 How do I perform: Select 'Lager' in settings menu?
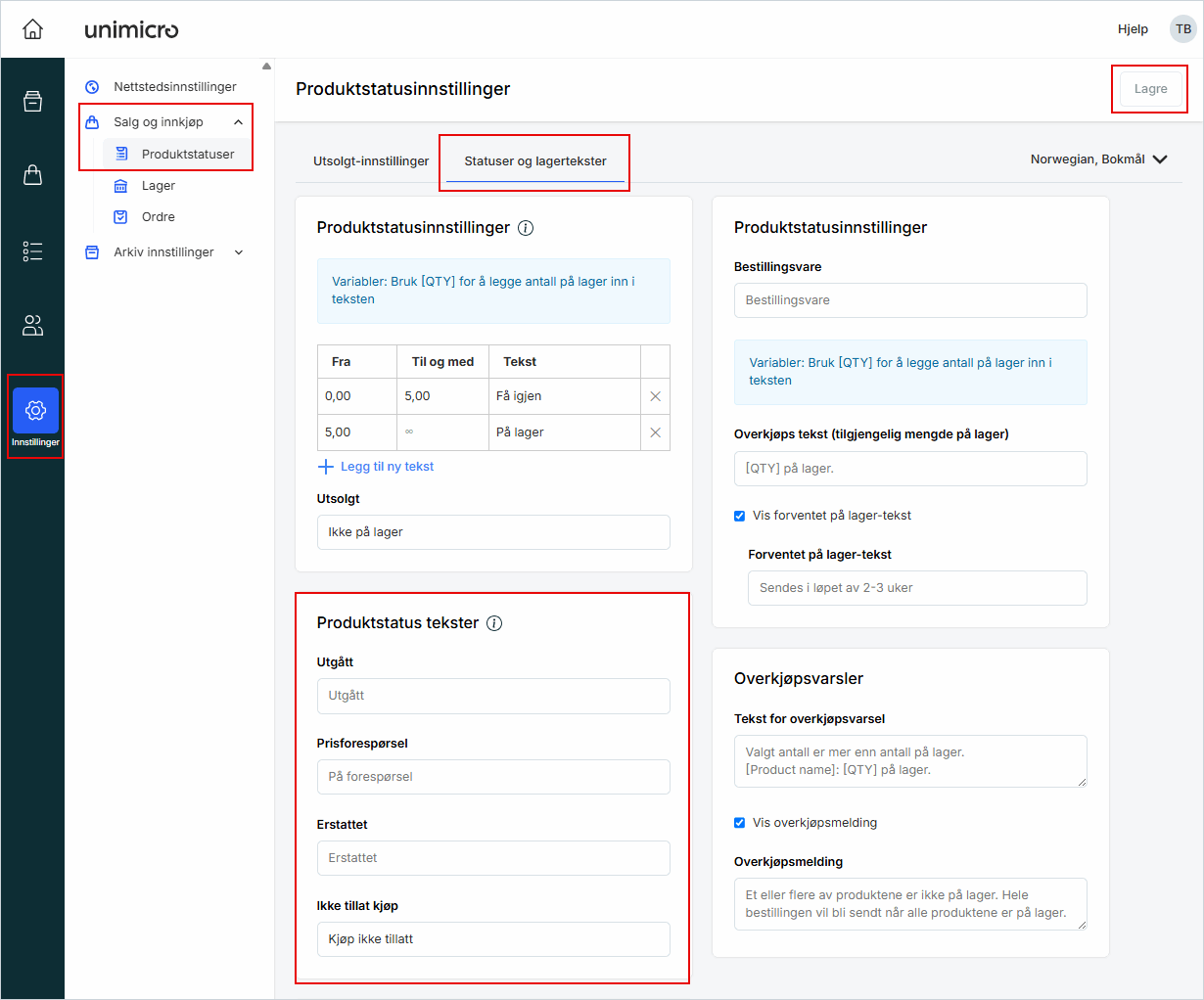click(x=158, y=186)
